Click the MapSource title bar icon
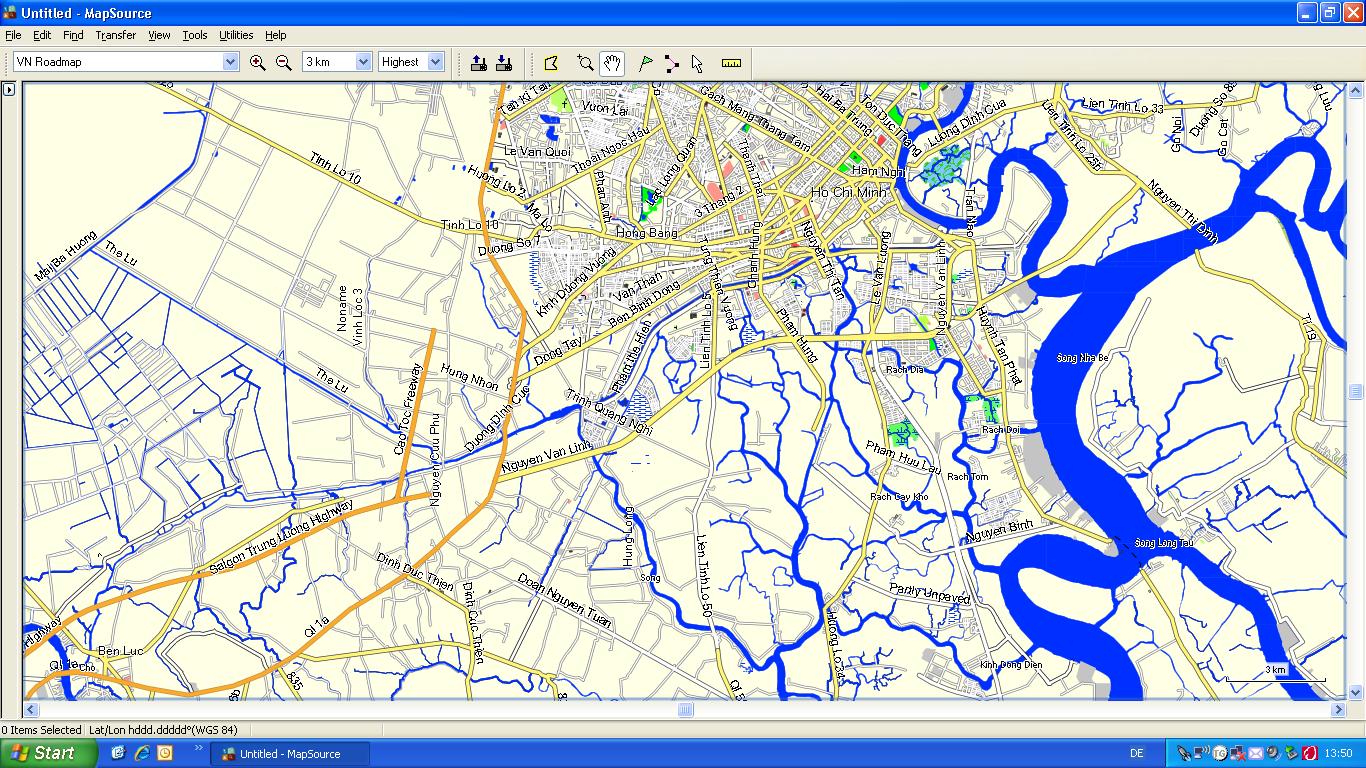This screenshot has height=768, width=1366. click(10, 13)
